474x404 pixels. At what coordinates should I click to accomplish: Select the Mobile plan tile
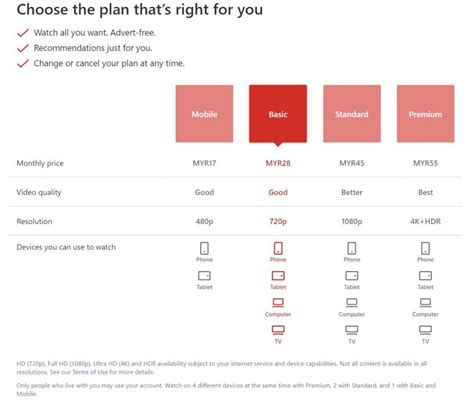coord(204,114)
